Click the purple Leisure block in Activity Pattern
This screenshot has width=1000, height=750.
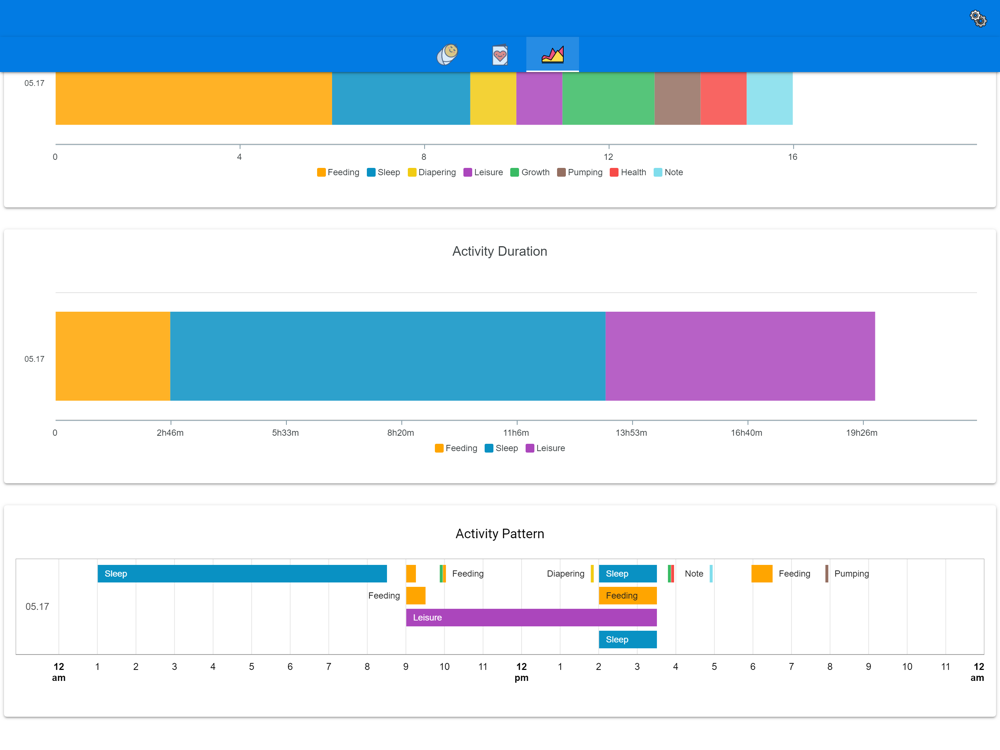click(x=531, y=618)
